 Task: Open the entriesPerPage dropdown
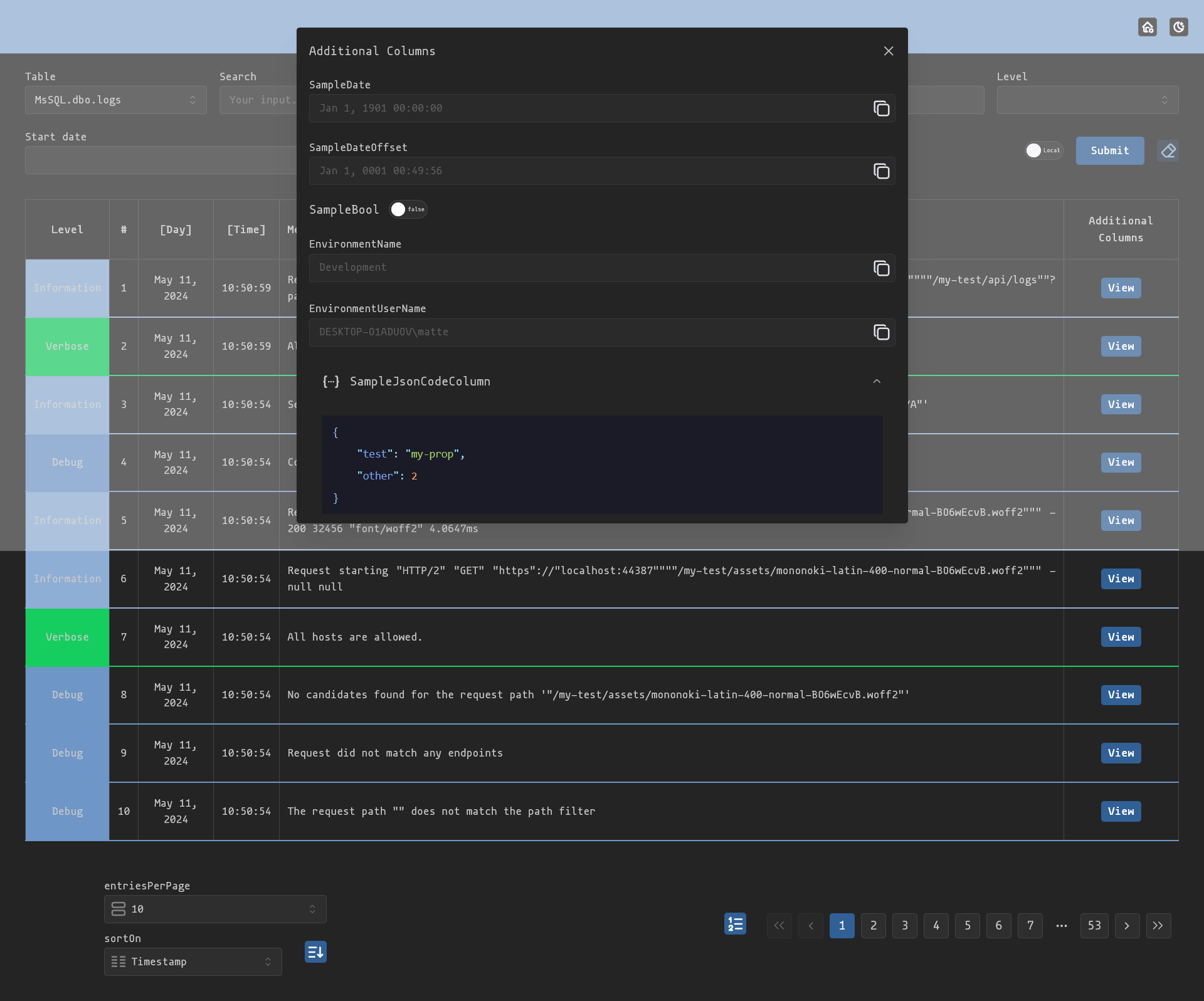[x=215, y=909]
